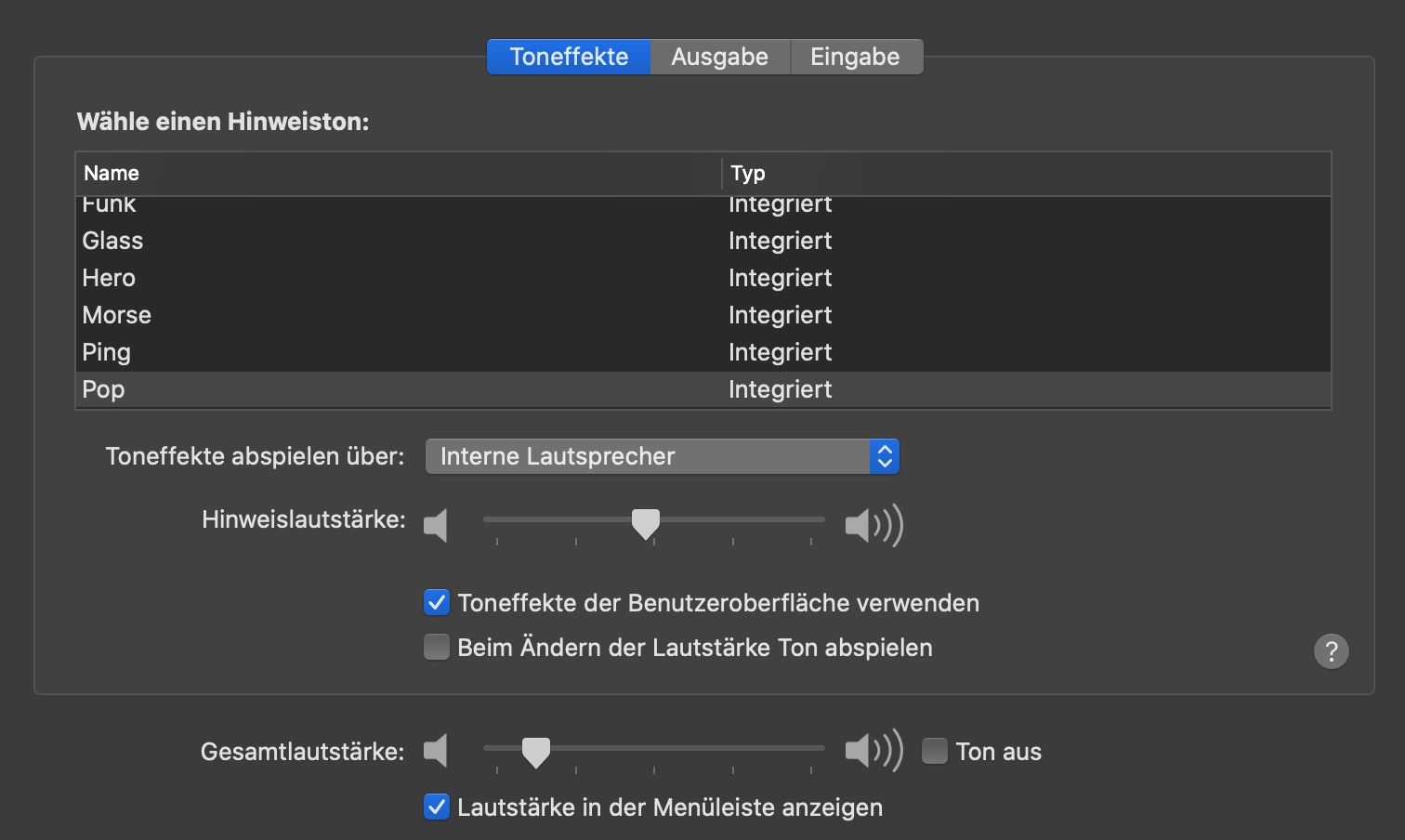Screen dimensions: 1405x840
Task: Choose Morse from the sound list
Action: pyautogui.click(x=117, y=315)
